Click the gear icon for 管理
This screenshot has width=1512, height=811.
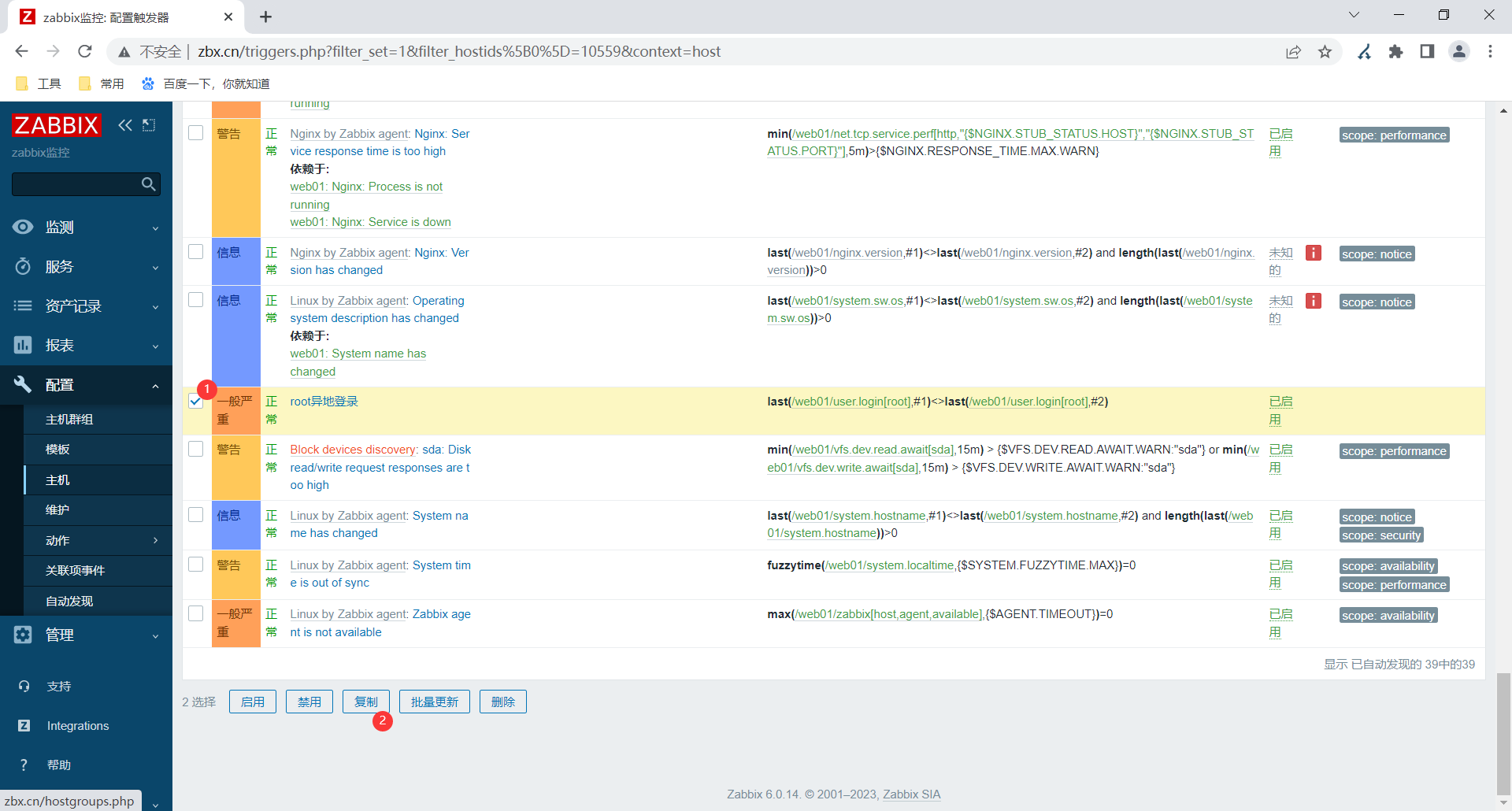pyautogui.click(x=23, y=635)
